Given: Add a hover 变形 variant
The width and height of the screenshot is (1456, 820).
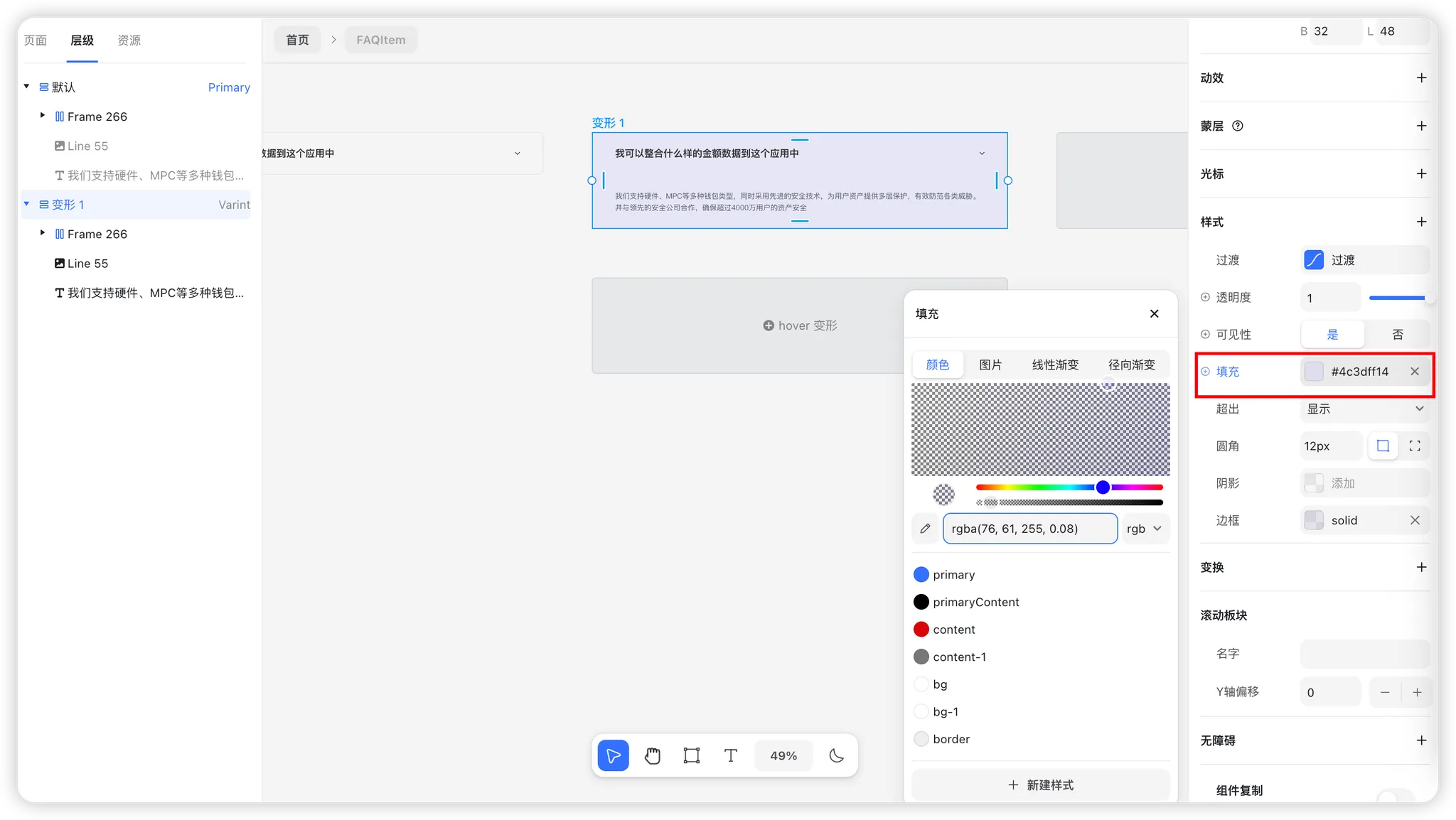Looking at the screenshot, I should click(800, 325).
